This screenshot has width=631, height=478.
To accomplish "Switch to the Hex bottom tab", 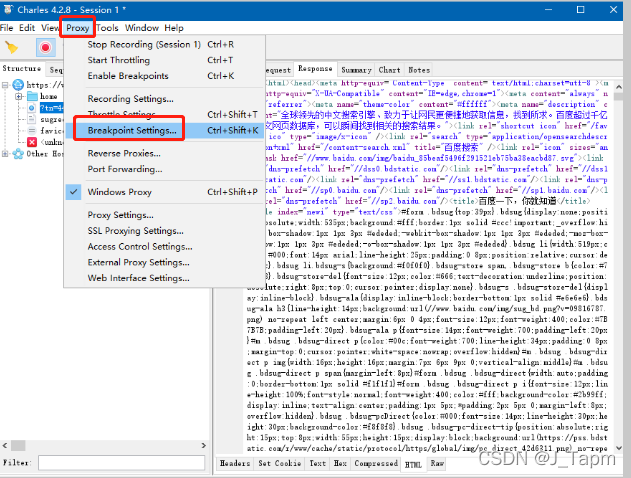I will pyautogui.click(x=340, y=463).
